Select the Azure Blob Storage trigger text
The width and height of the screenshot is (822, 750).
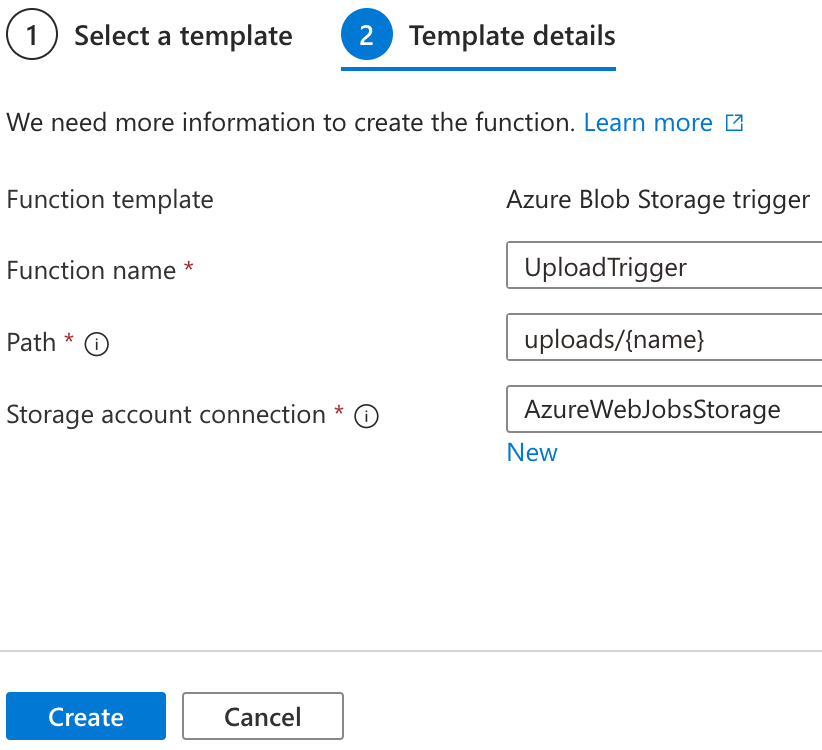click(x=657, y=199)
